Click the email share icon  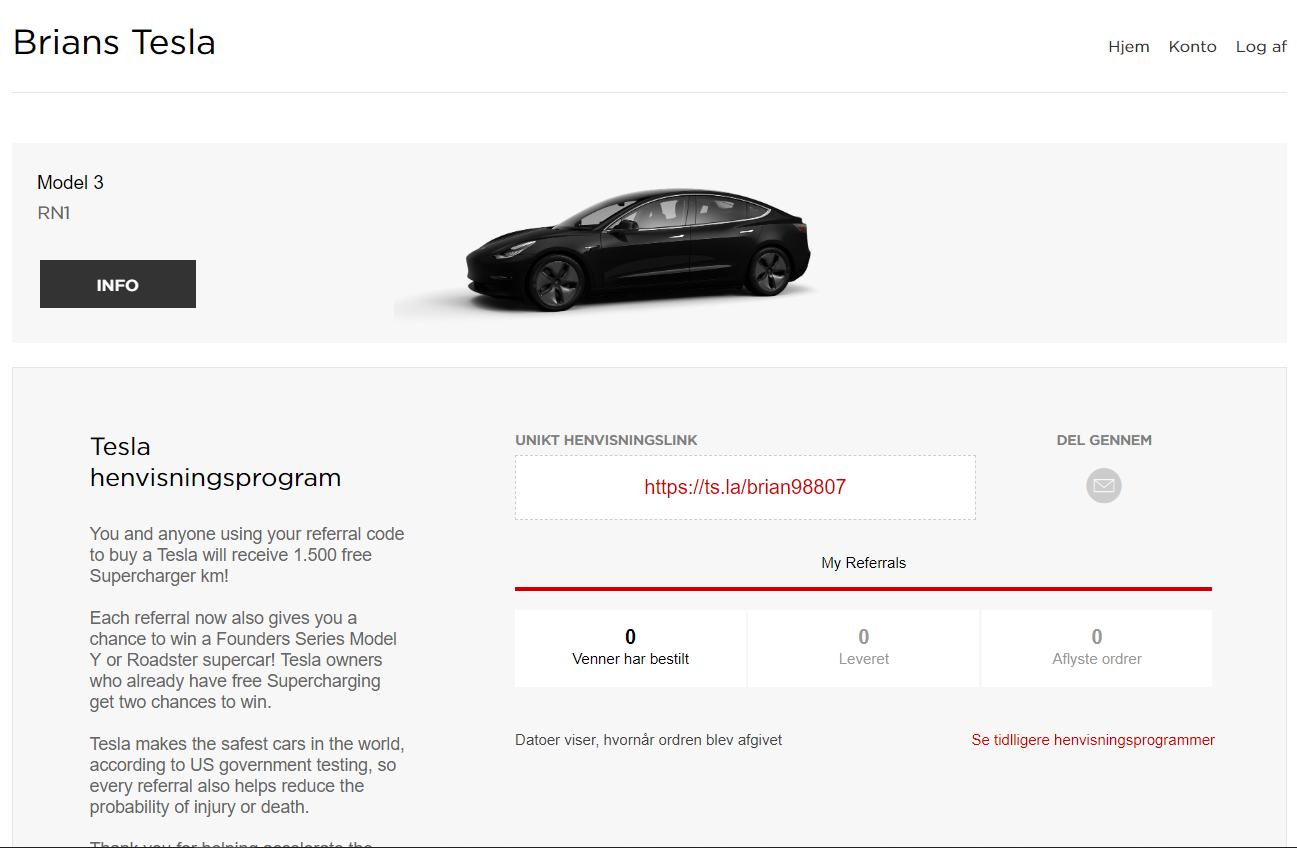coord(1103,486)
